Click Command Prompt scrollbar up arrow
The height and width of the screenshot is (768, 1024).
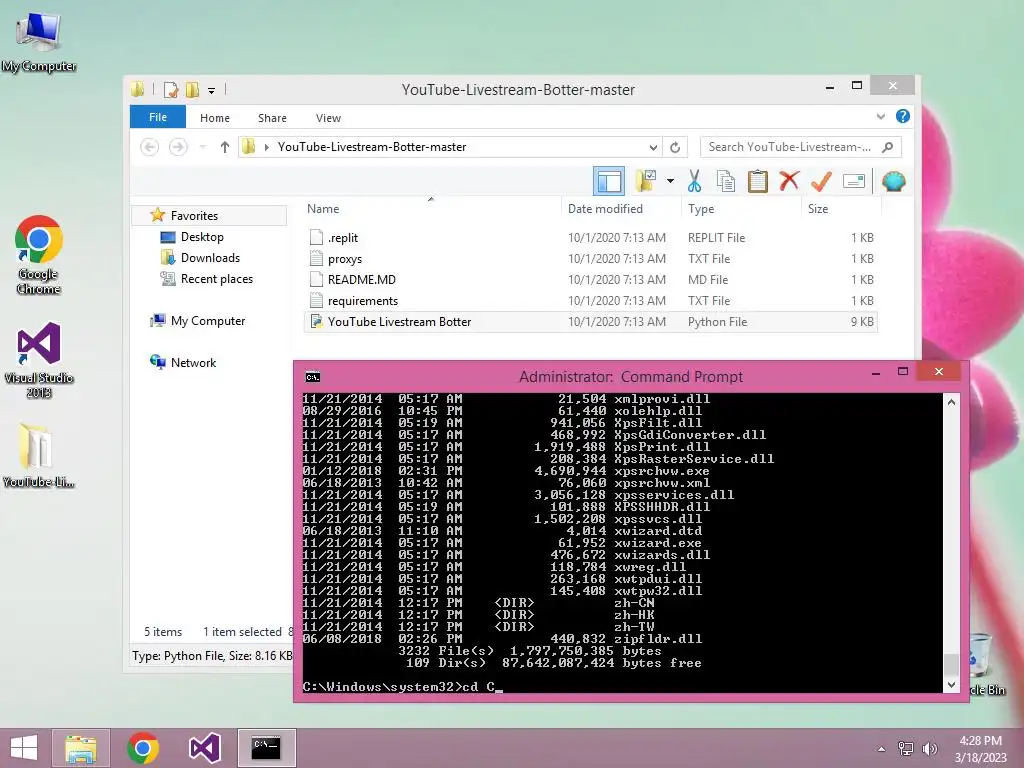(x=952, y=402)
